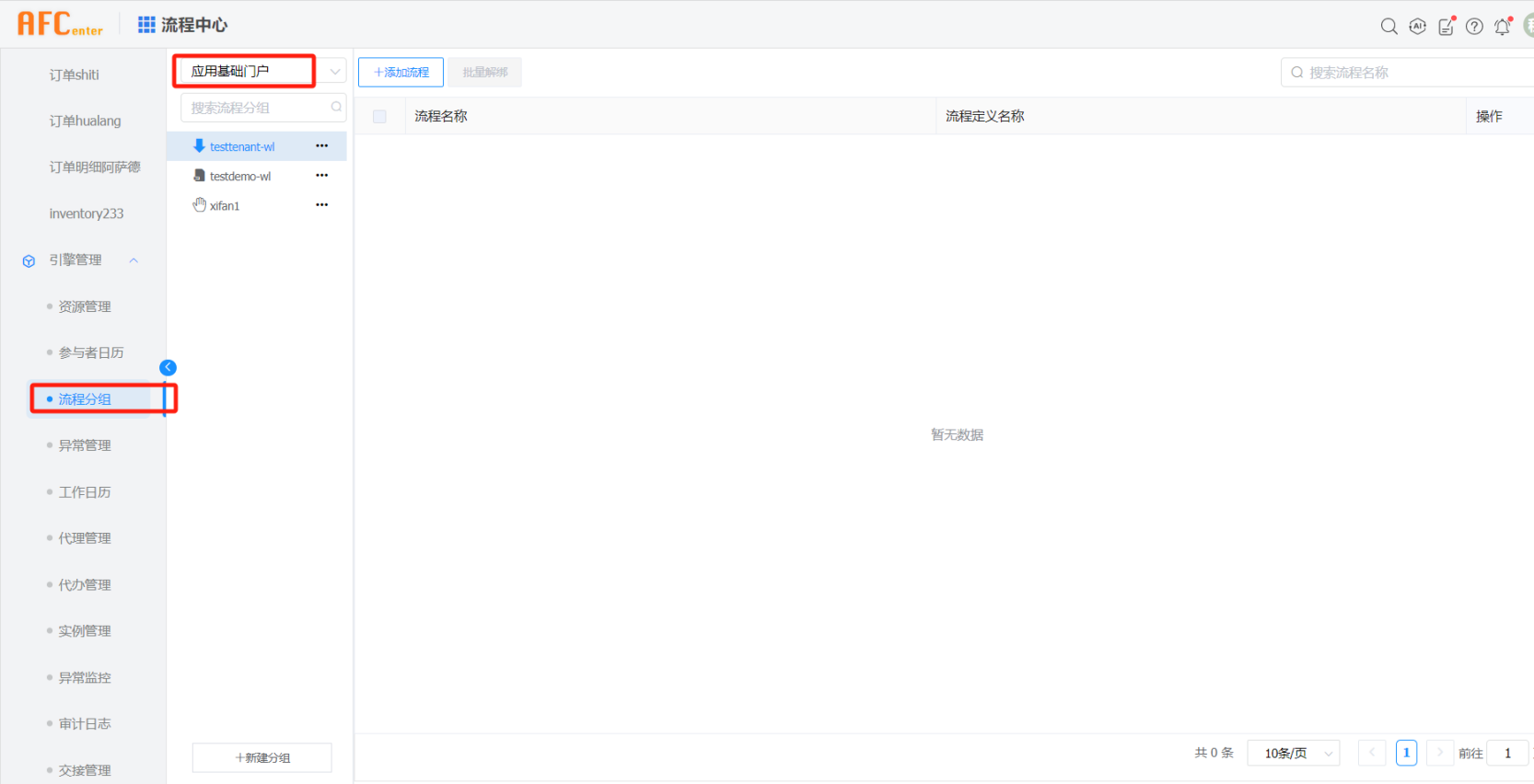Open more options for testtenant-wl group
The image size is (1534, 784).
[321, 146]
